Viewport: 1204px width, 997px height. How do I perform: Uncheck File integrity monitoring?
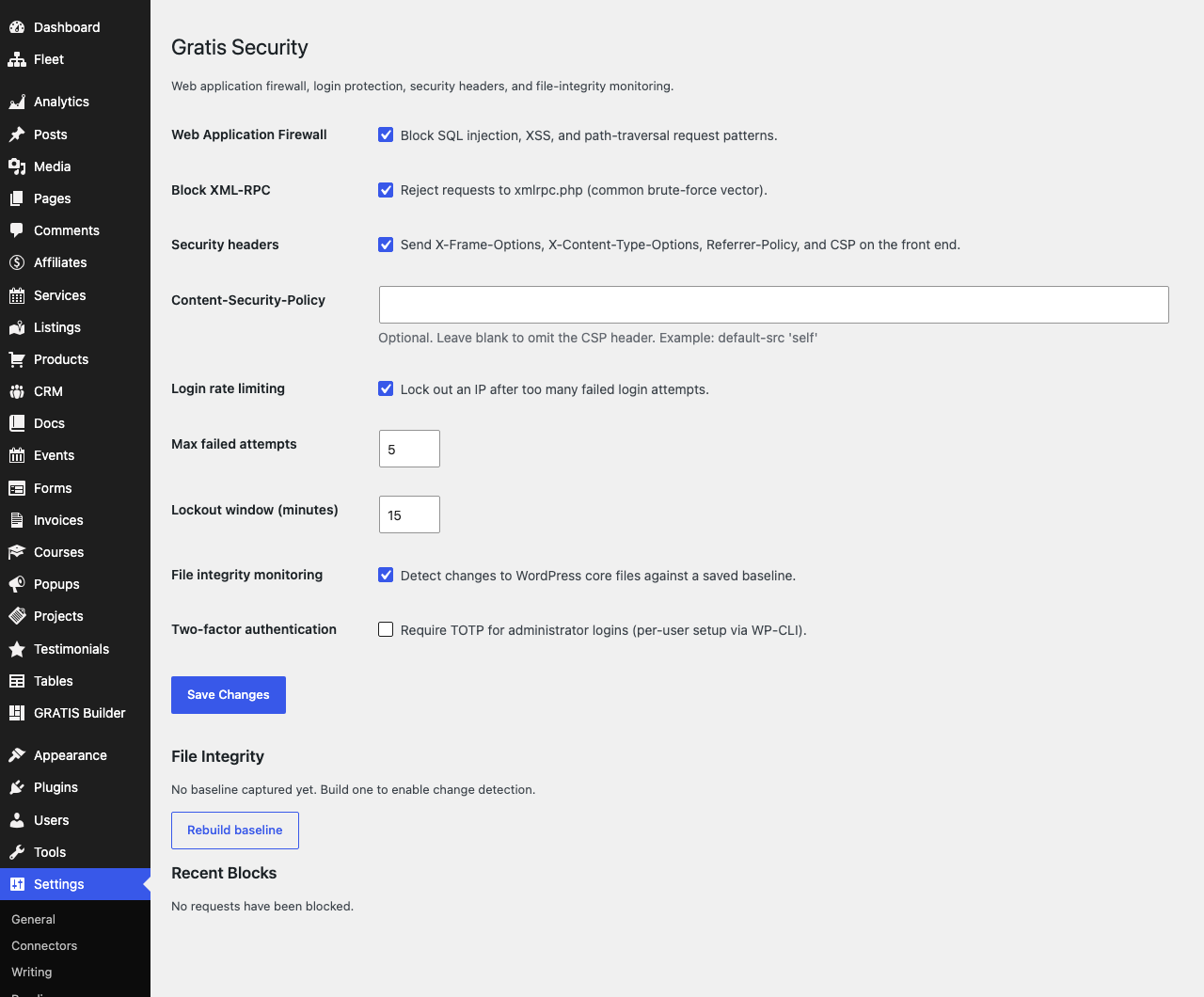click(x=386, y=575)
